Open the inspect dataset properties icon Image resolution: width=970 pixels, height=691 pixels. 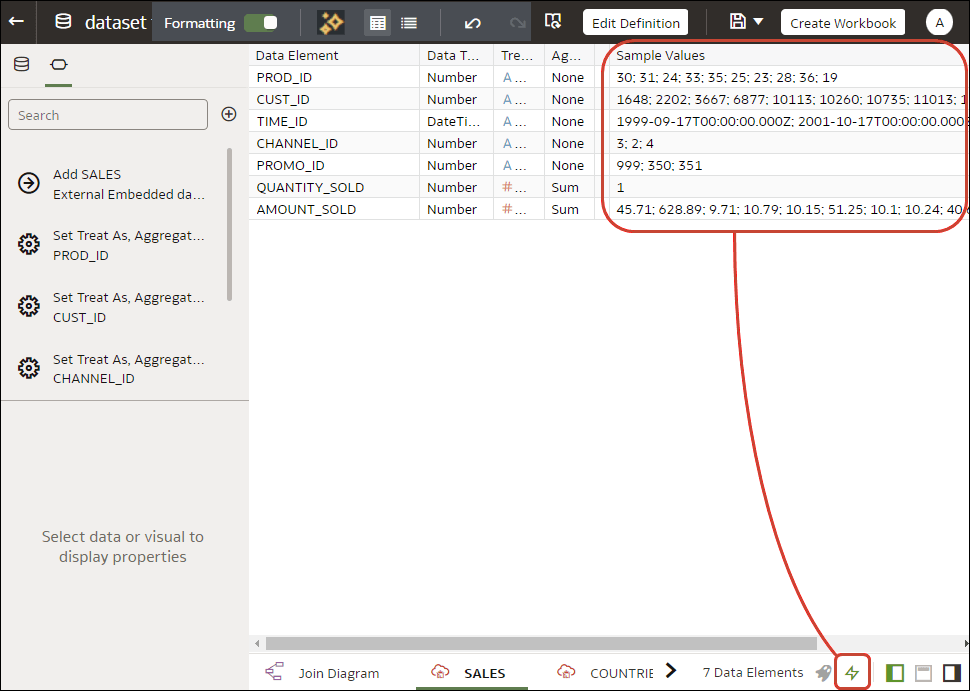(552, 21)
